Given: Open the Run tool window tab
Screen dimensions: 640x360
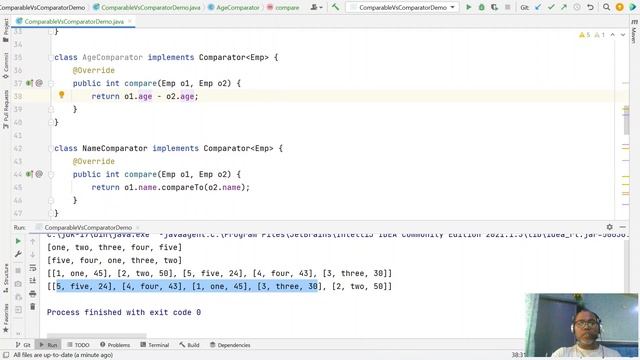Looking at the screenshot, I should pos(48,345).
